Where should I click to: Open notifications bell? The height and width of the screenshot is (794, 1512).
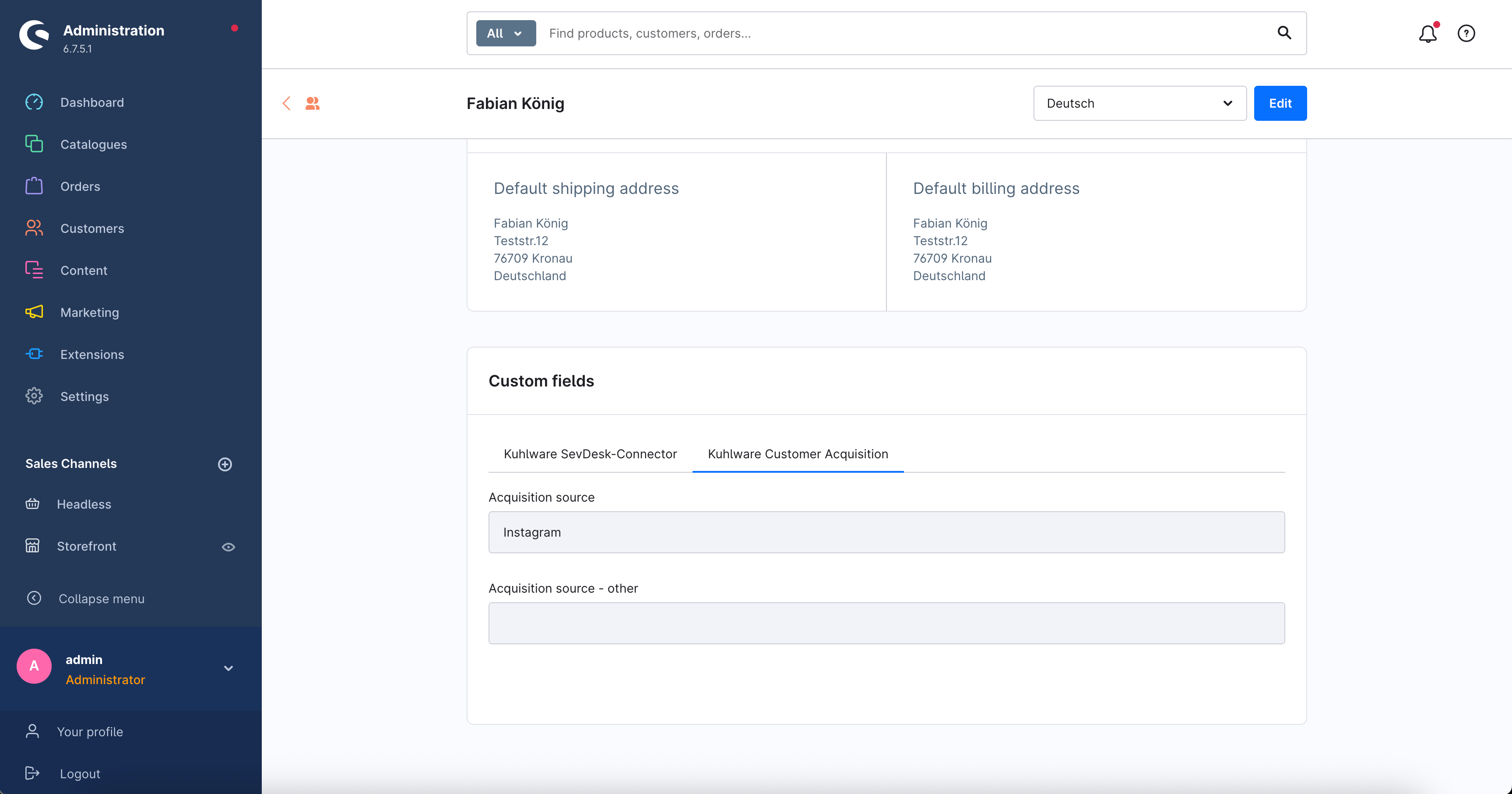pyautogui.click(x=1428, y=33)
